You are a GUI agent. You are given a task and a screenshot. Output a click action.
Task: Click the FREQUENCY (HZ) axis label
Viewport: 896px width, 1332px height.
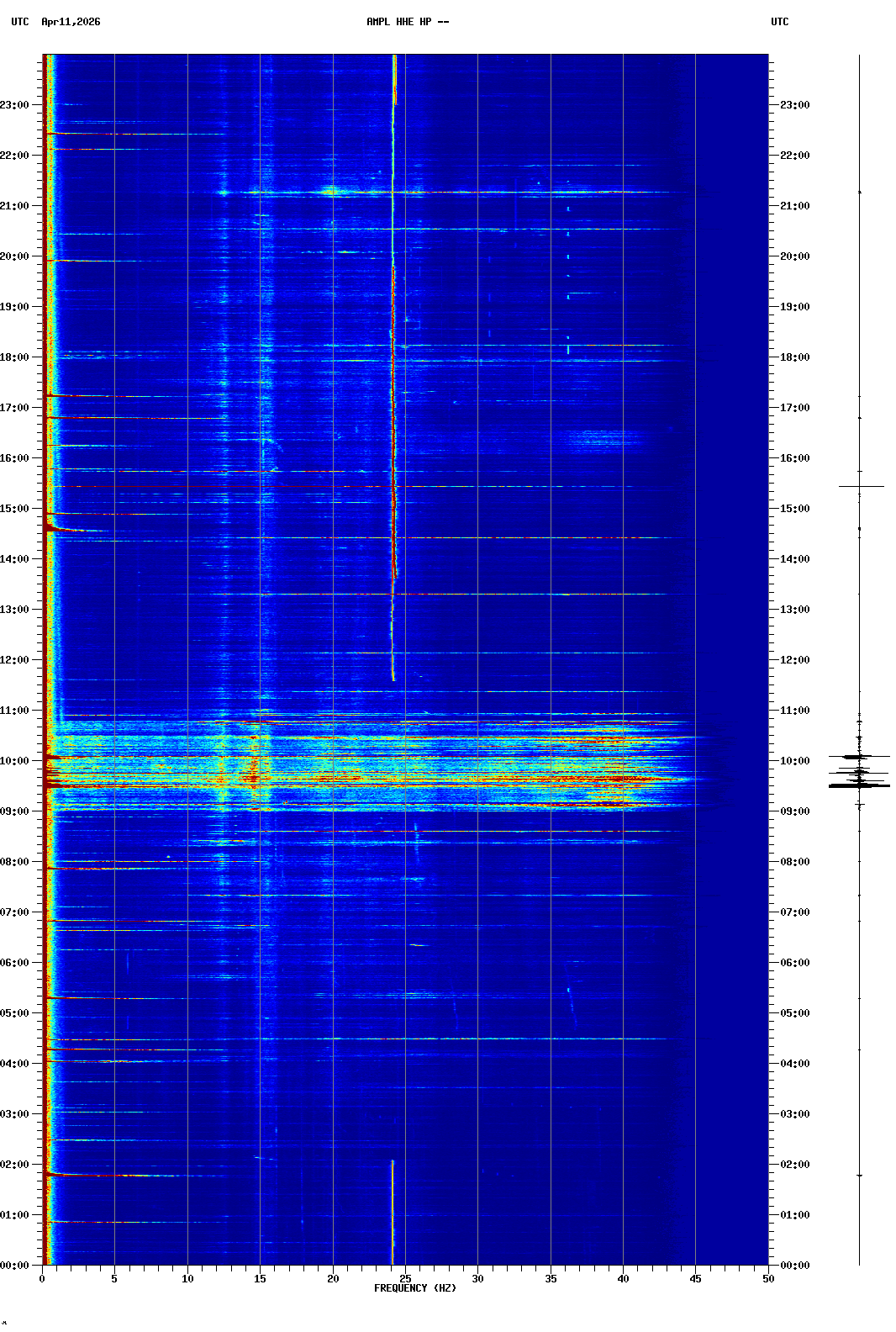click(x=414, y=1288)
